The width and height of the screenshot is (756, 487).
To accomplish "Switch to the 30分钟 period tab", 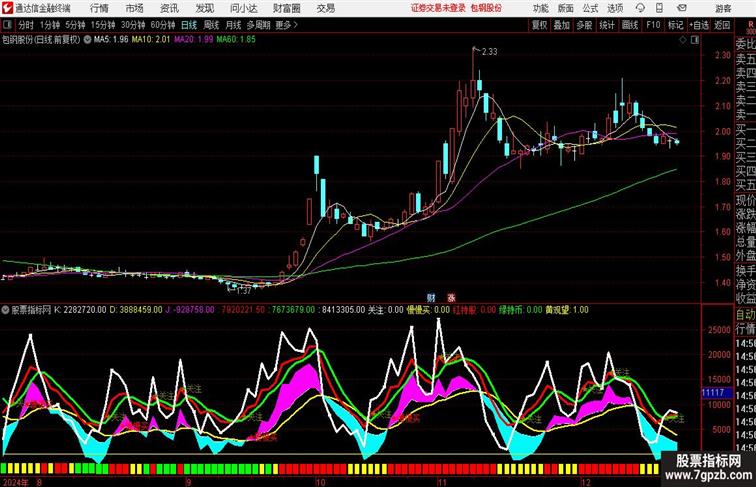I will 133,25.
